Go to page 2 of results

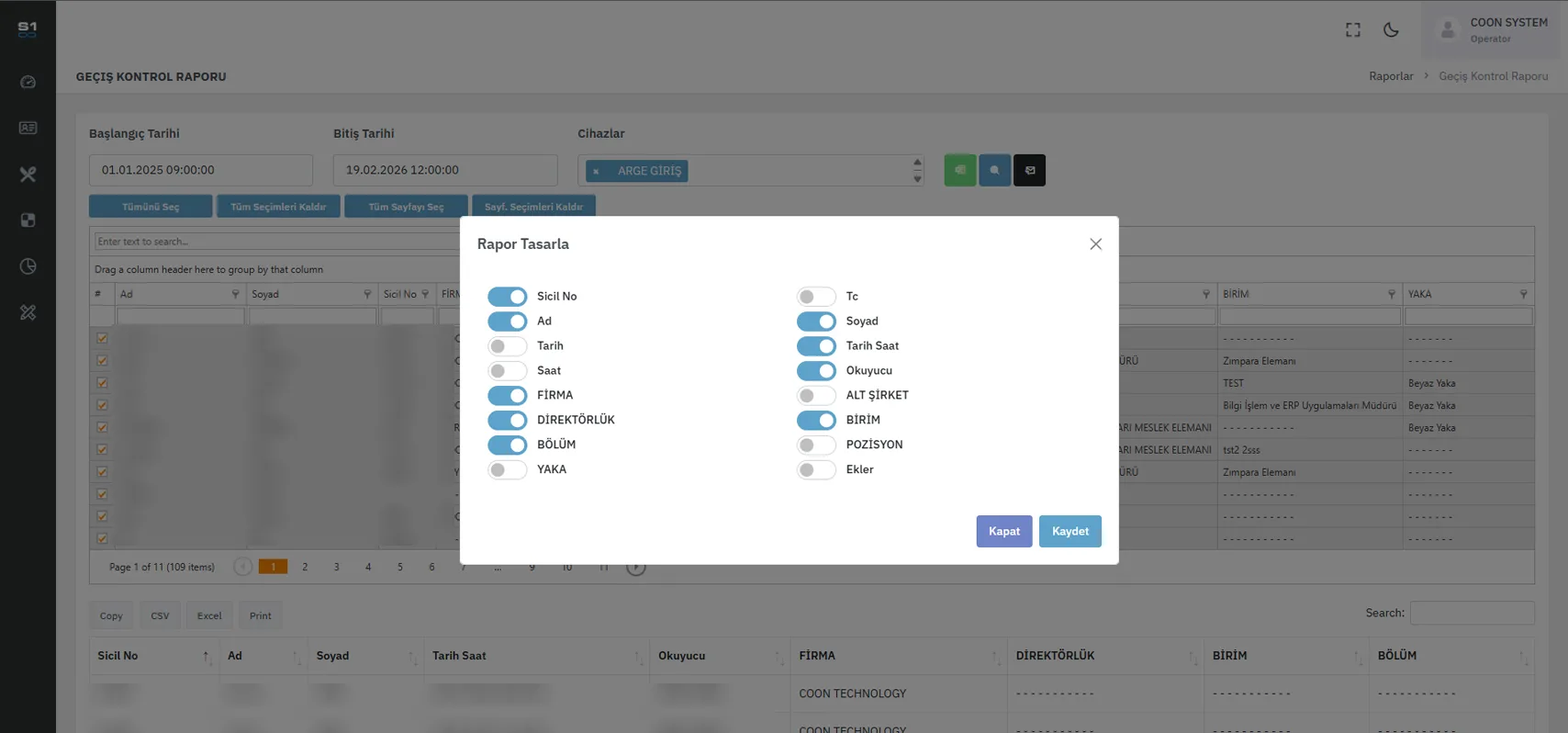[x=305, y=567]
